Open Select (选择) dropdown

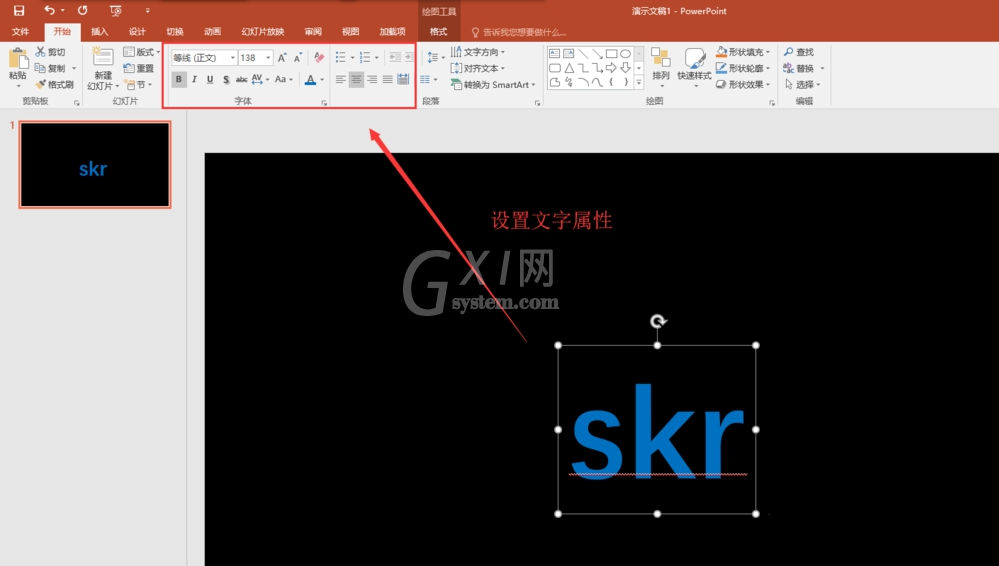click(802, 84)
